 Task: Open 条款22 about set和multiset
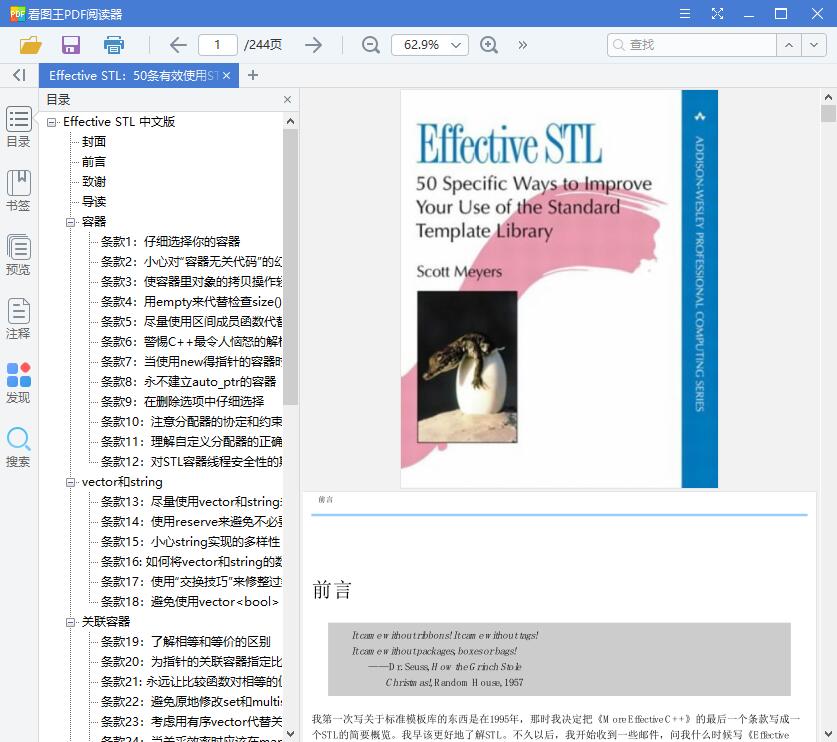[x=191, y=701]
